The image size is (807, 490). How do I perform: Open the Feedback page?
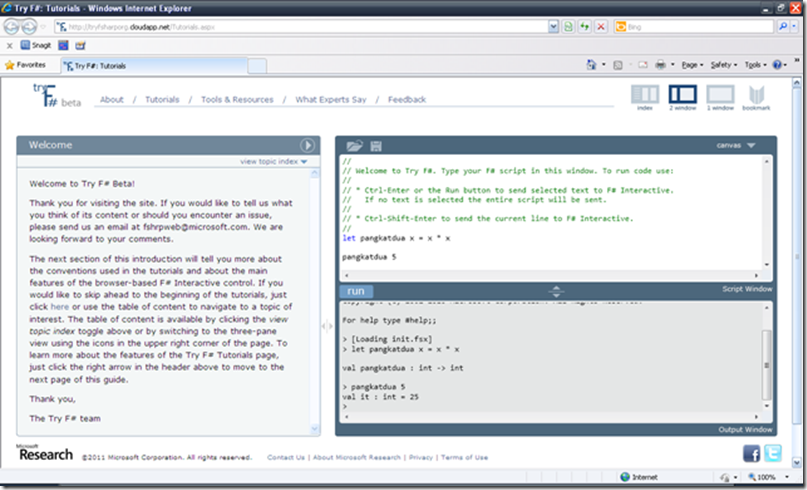407,99
